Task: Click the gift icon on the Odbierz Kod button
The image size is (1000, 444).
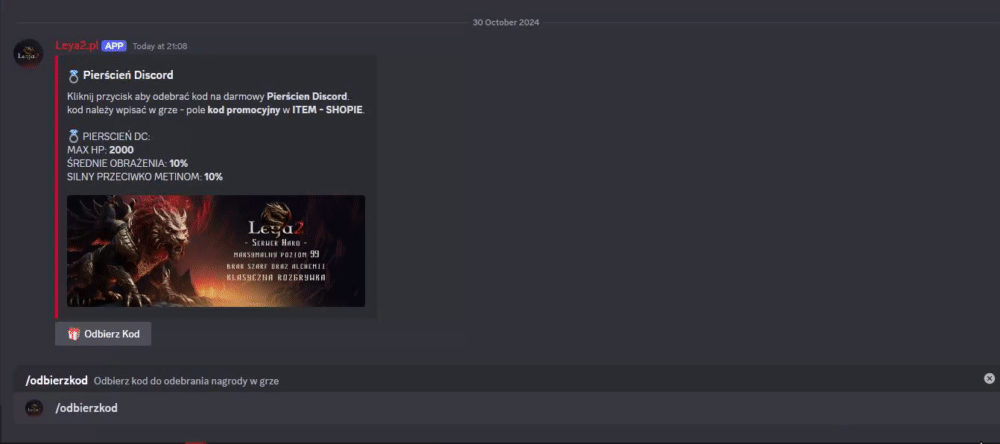Action: (74, 334)
